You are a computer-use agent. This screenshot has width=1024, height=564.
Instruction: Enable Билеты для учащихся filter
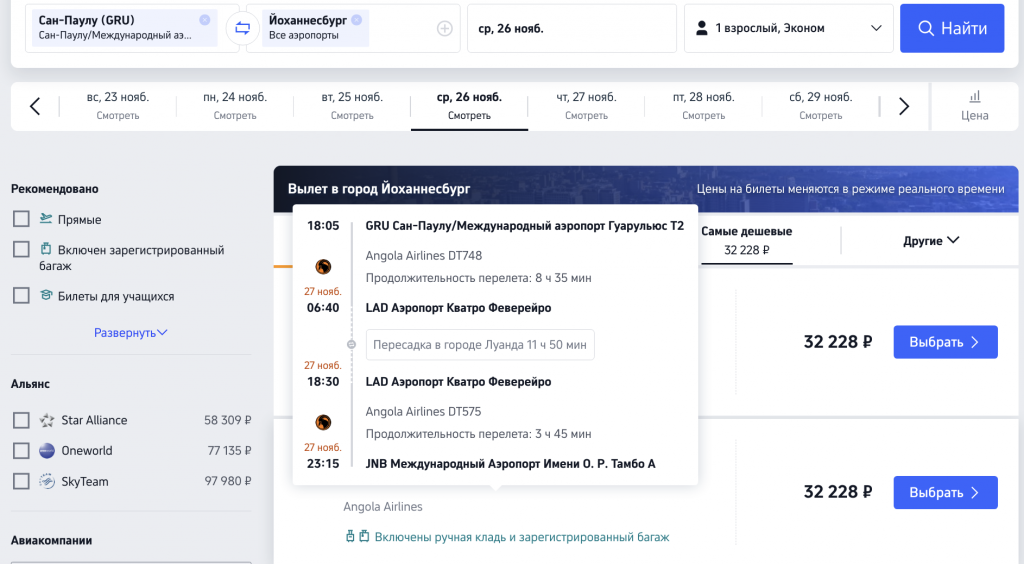pyautogui.click(x=22, y=296)
